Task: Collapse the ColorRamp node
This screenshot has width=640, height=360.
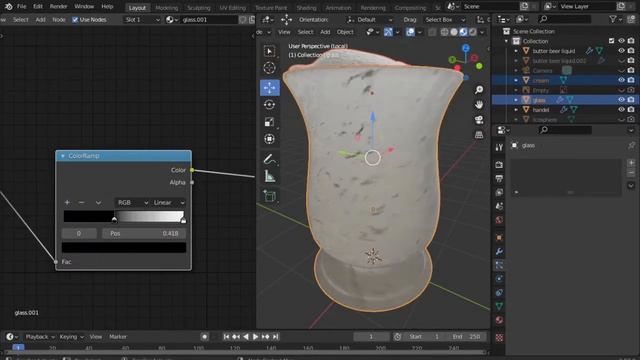Action: coord(62,156)
